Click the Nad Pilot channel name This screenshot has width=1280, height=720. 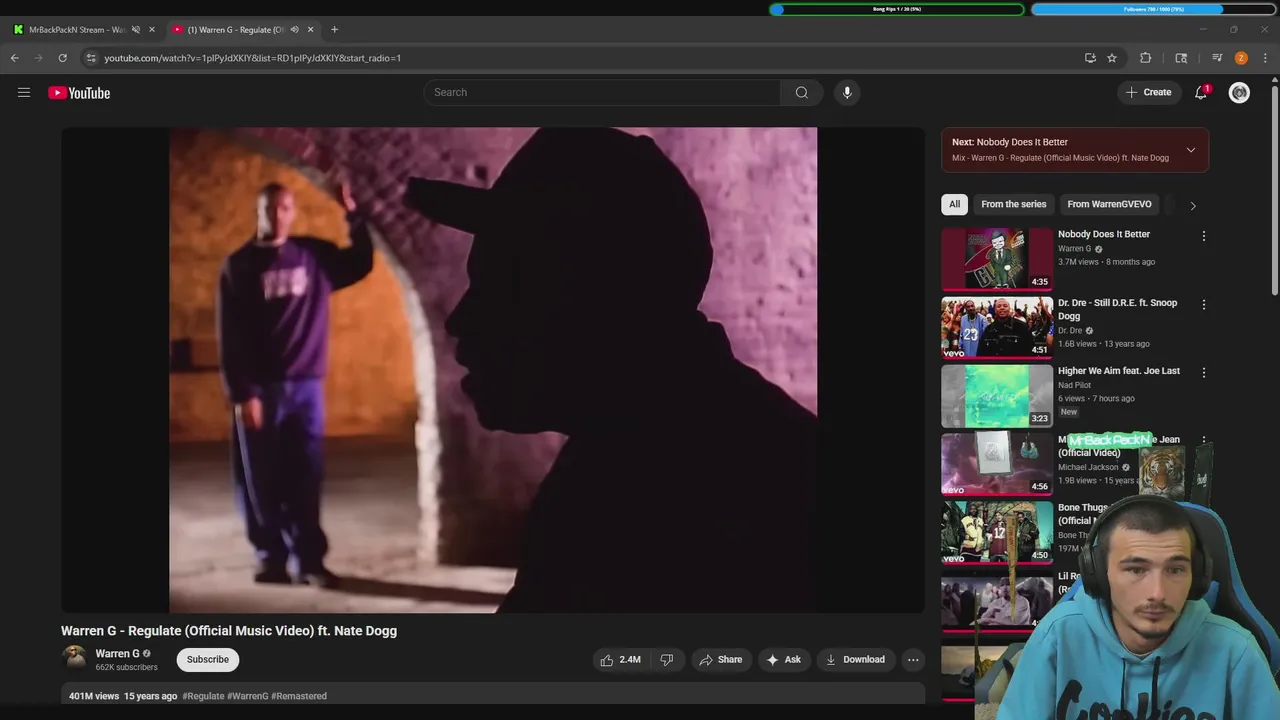tap(1074, 385)
